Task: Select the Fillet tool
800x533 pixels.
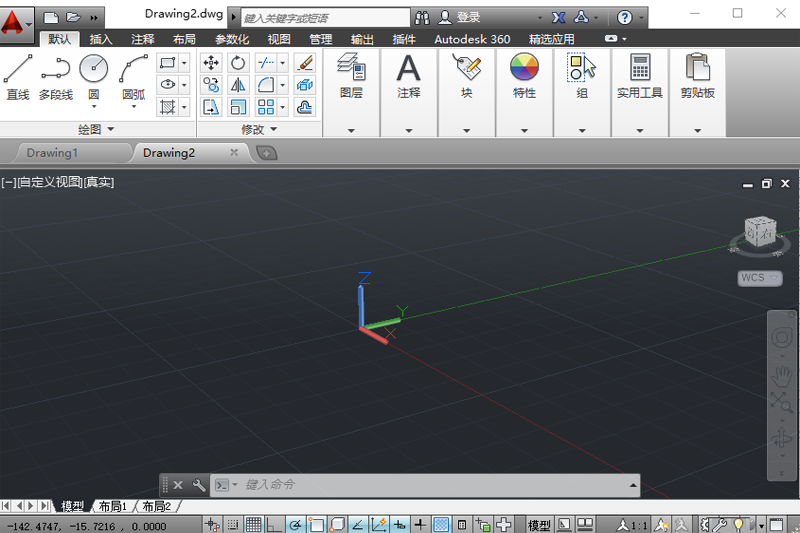Action: [x=265, y=85]
